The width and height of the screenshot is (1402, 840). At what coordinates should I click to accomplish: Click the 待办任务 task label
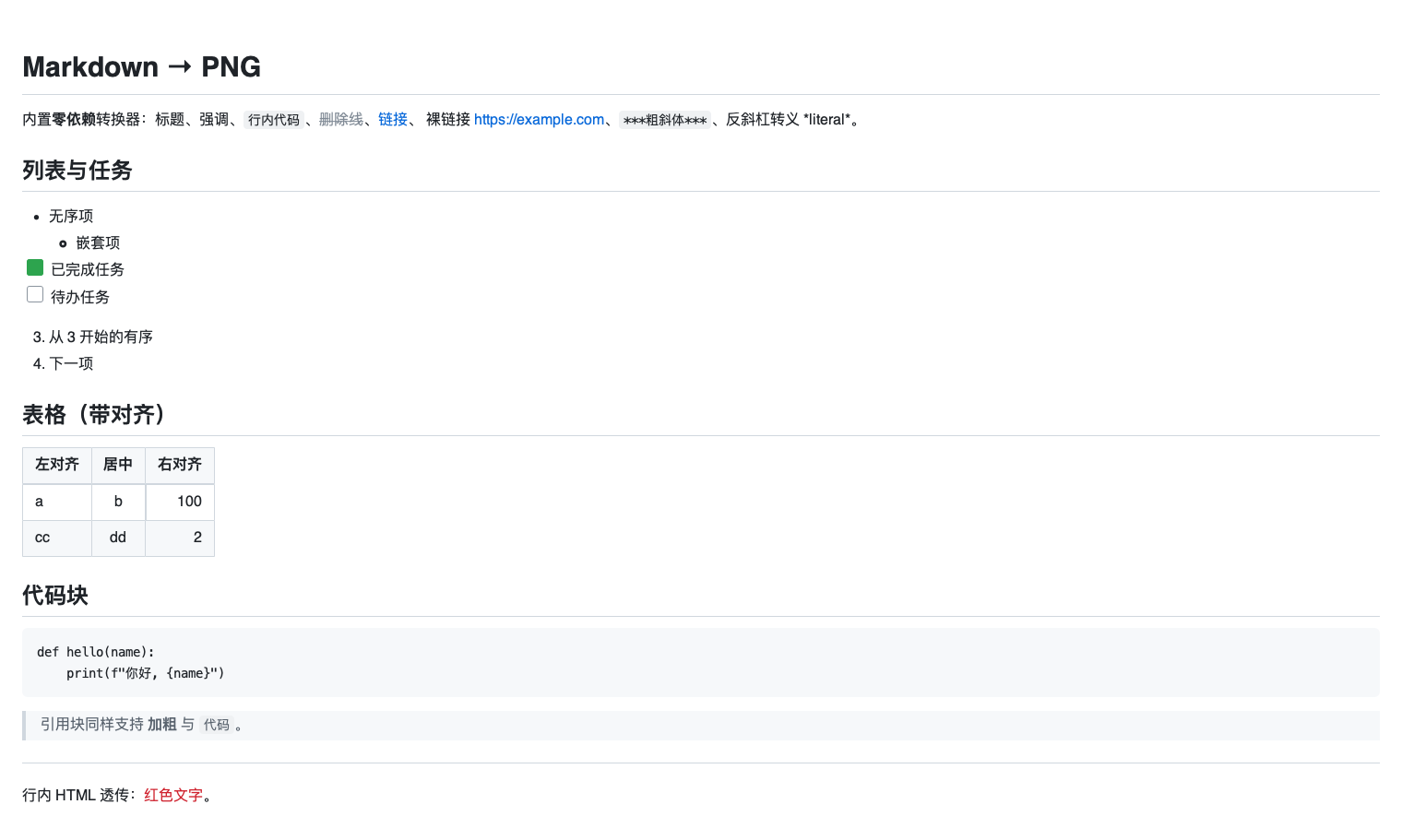point(80,297)
